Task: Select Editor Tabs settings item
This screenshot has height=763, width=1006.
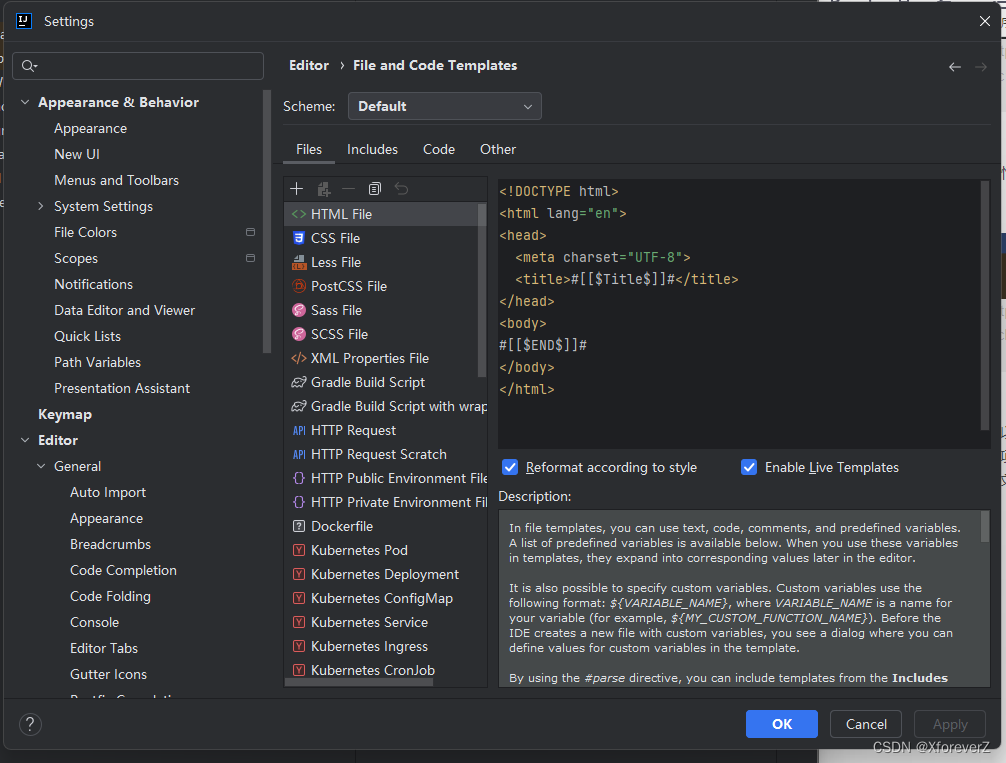Action: (x=104, y=648)
